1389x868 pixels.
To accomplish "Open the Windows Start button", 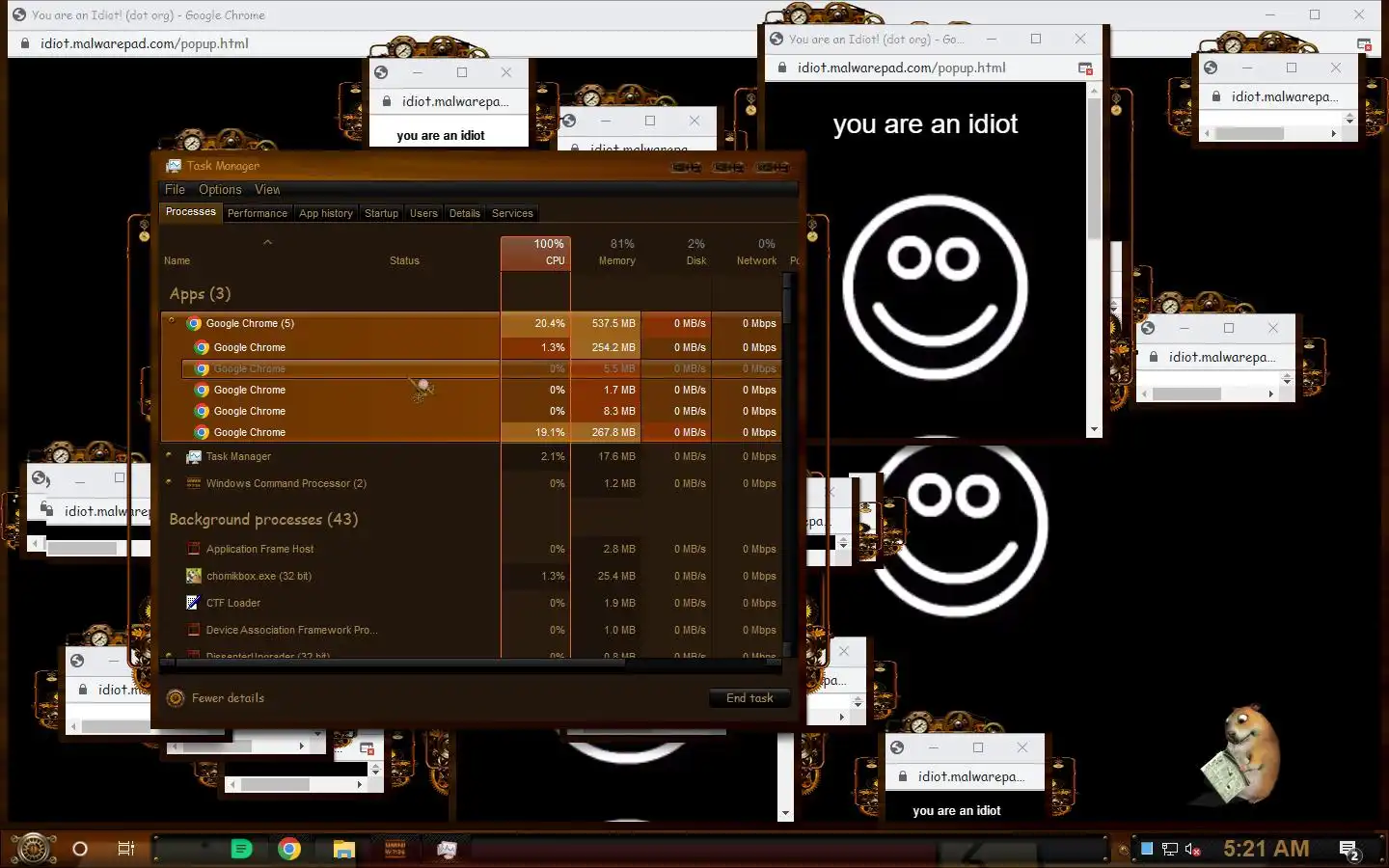I will 34,849.
